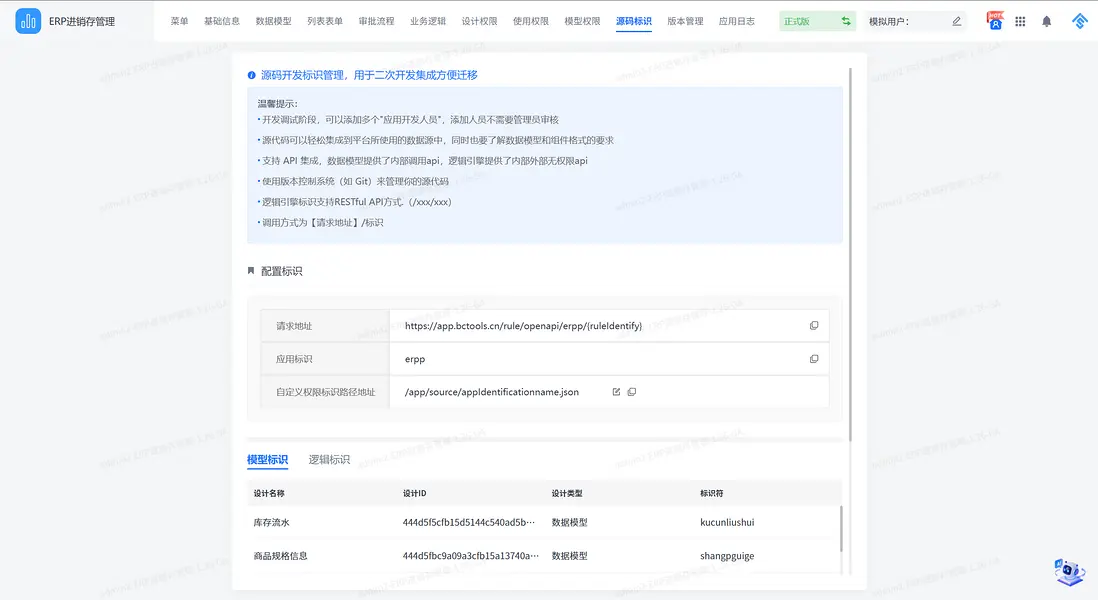Click the model table vertical scrollbar
Screen dimensions: 1098x600
tap(840, 528)
